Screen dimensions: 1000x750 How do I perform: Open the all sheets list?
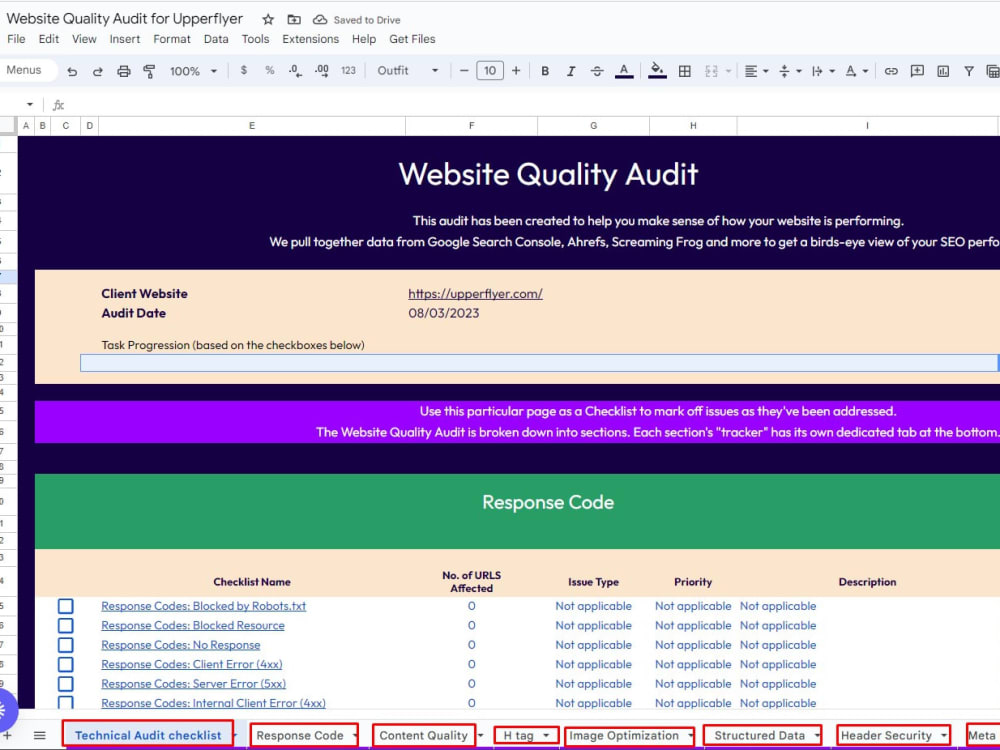tap(40, 735)
